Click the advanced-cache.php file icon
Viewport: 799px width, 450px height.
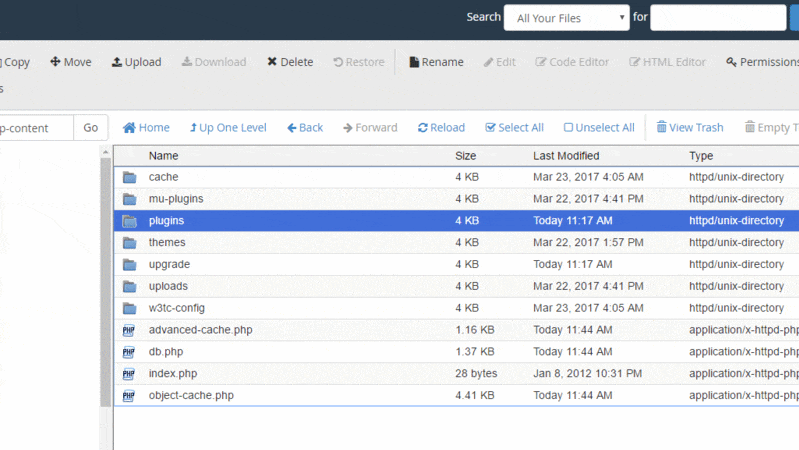(x=129, y=331)
